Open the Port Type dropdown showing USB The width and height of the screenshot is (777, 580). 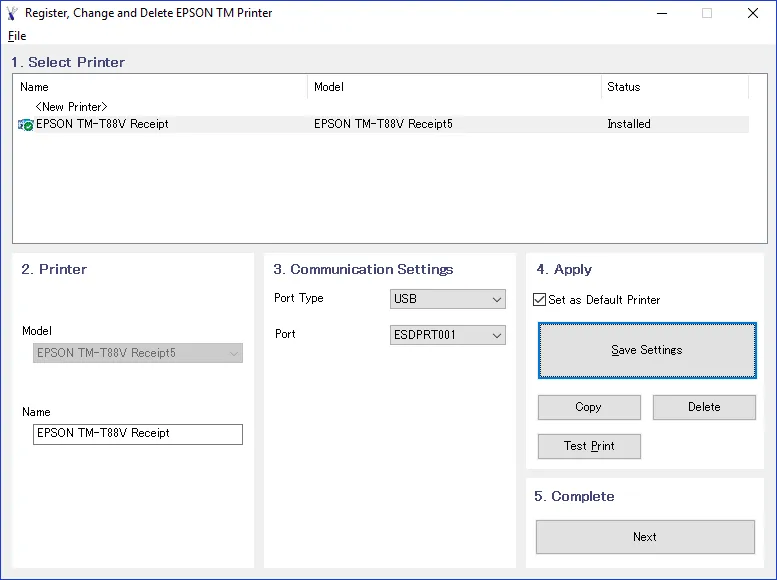447,299
